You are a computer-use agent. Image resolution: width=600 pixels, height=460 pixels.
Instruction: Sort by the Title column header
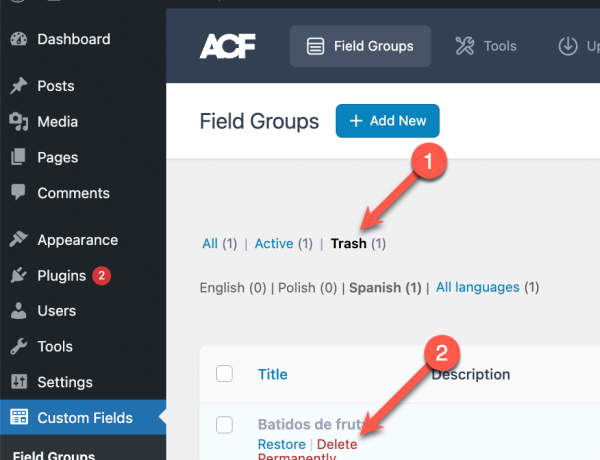272,374
